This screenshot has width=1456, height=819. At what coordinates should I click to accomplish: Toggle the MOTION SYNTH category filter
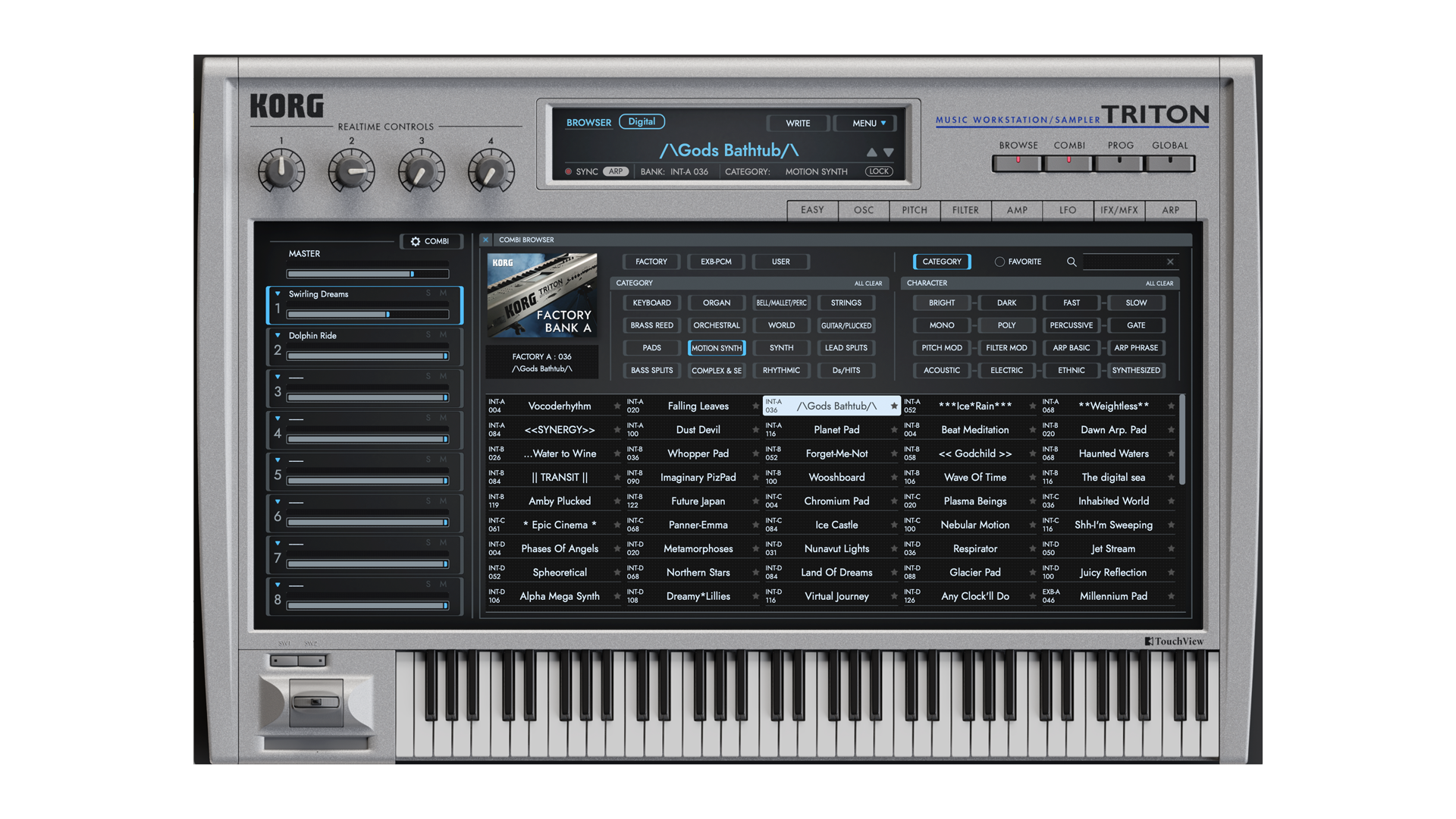point(717,348)
